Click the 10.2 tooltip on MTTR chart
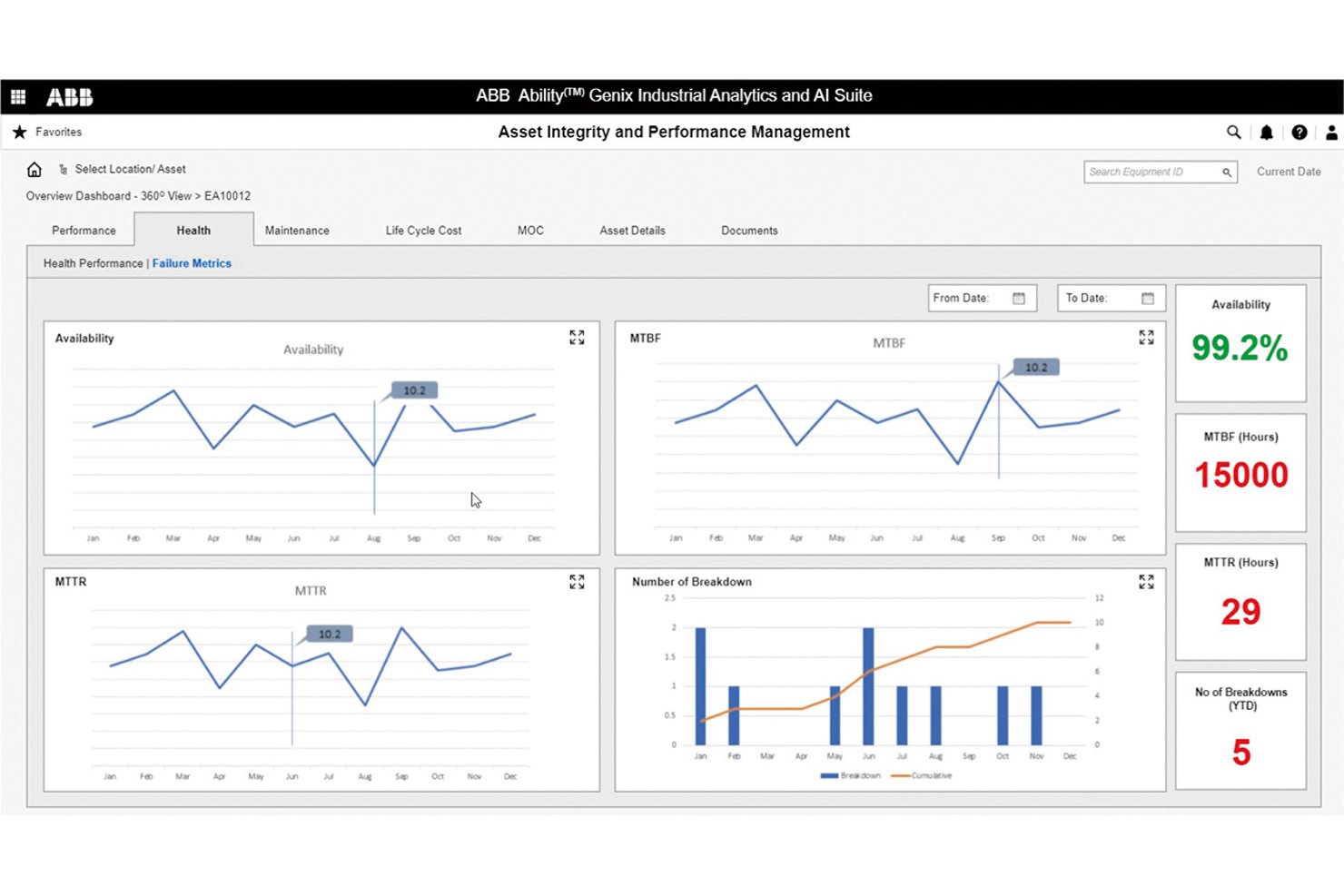Screen dimensions: 1344x896 (x=330, y=634)
